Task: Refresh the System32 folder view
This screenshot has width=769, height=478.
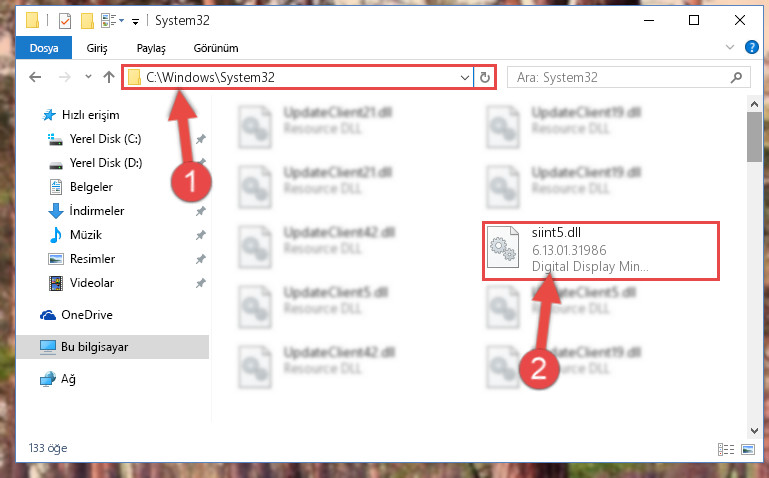Action: 485,77
